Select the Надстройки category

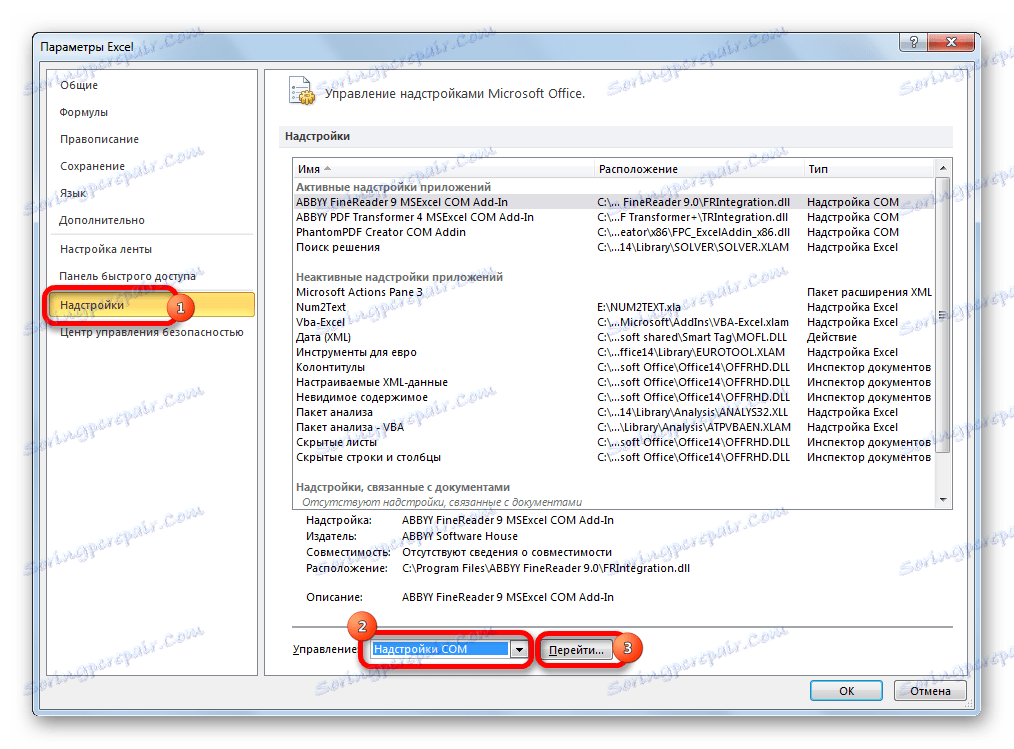coord(151,305)
